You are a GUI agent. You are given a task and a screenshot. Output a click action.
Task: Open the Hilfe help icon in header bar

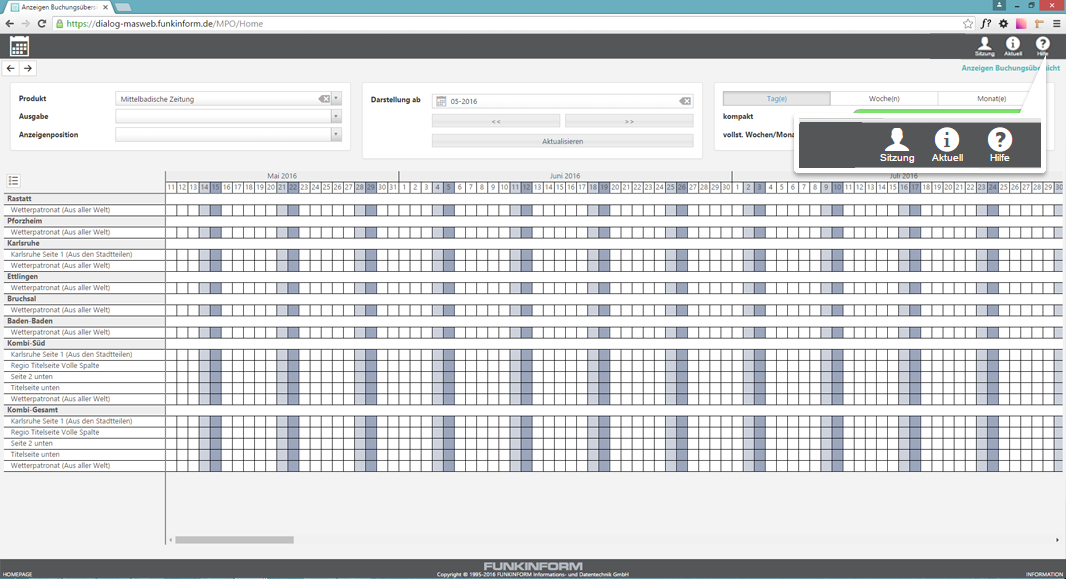click(1042, 46)
